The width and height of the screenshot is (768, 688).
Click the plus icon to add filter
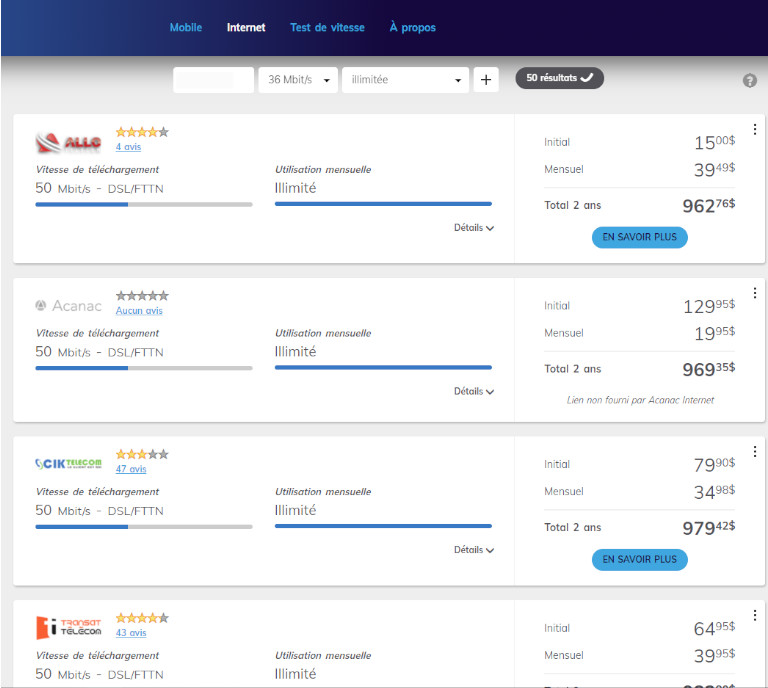[x=486, y=80]
